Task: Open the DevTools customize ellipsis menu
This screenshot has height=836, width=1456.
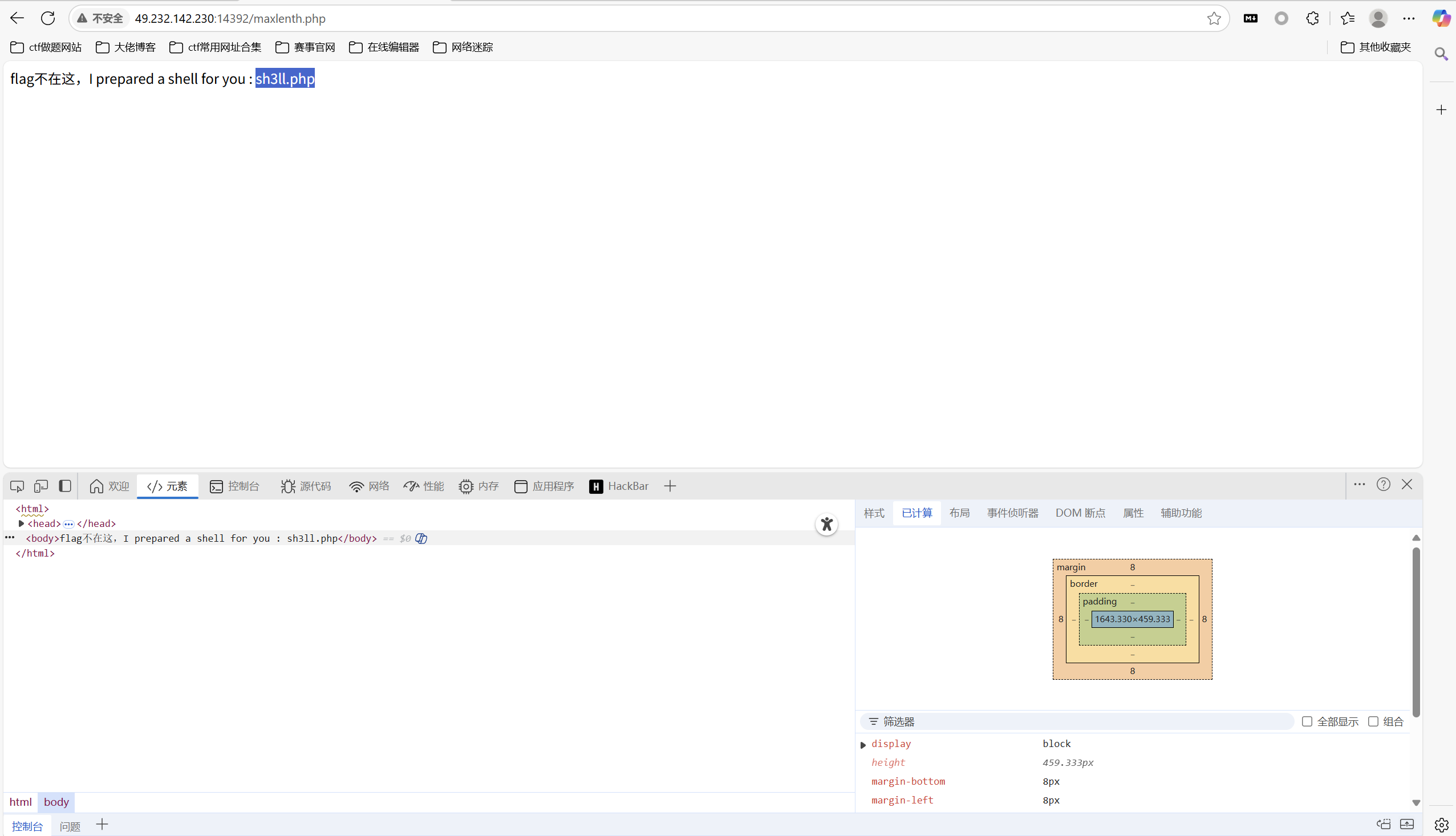Action: coord(1359,485)
